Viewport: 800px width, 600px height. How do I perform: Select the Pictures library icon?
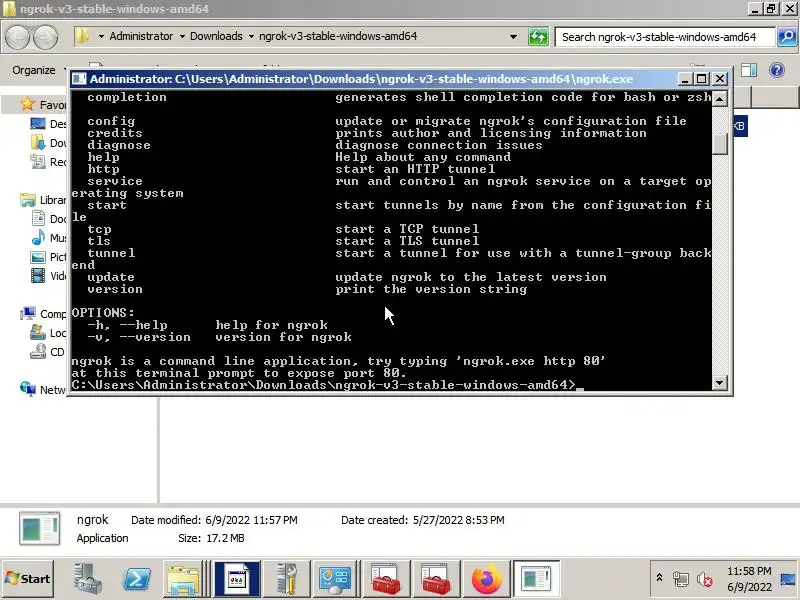pyautogui.click(x=38, y=257)
